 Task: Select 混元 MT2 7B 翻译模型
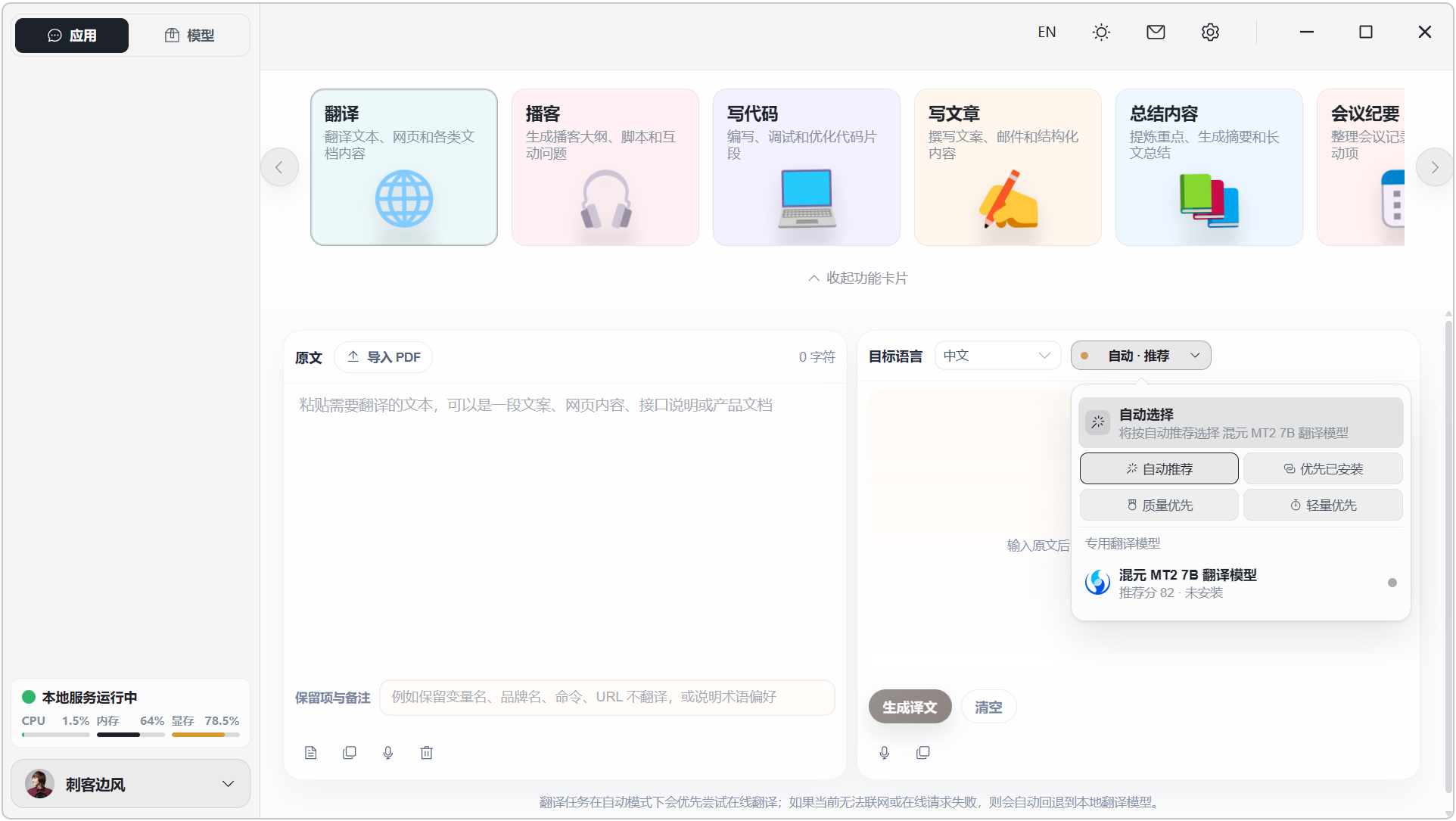click(x=1240, y=583)
